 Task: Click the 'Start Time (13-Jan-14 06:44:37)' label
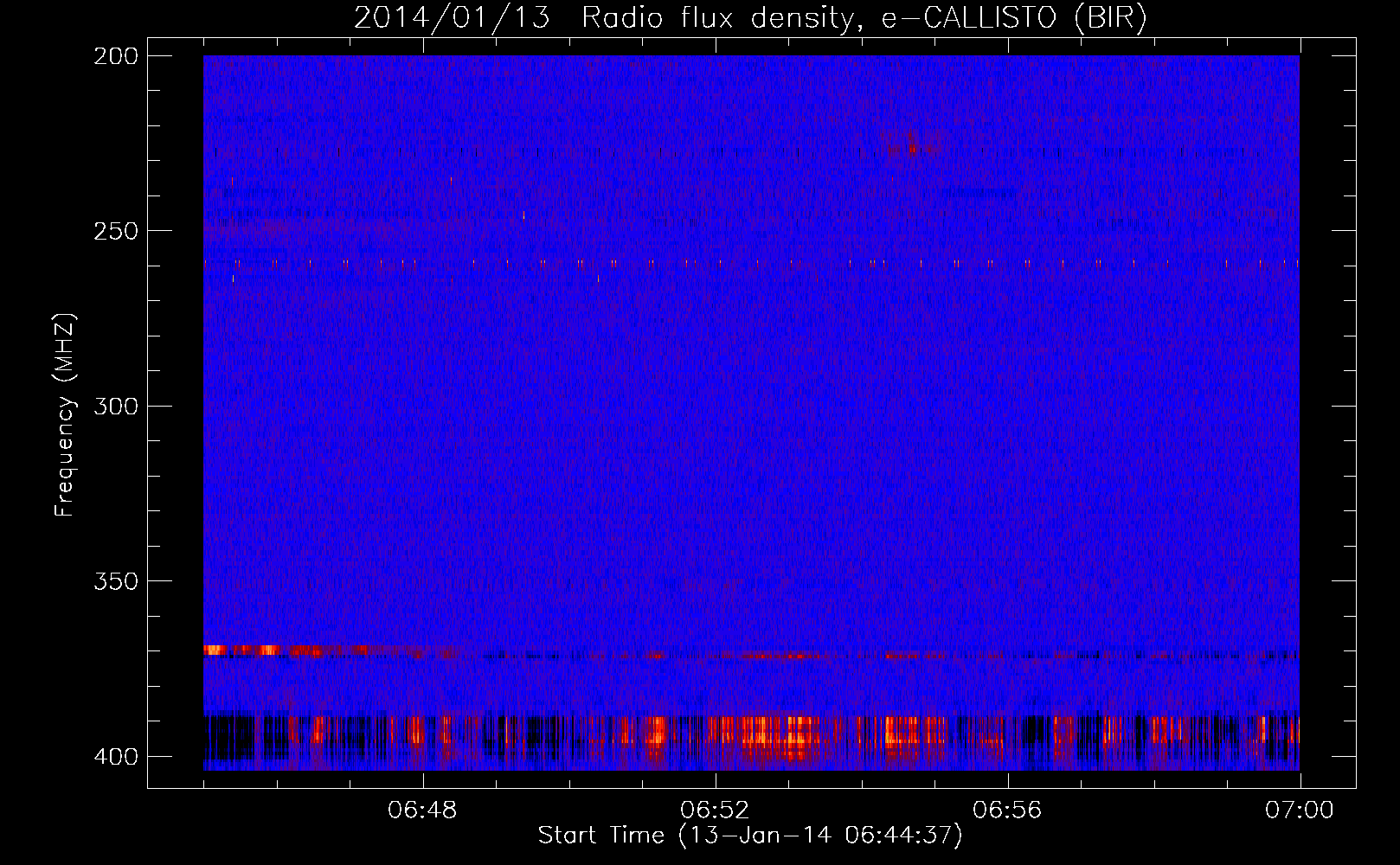point(750,836)
